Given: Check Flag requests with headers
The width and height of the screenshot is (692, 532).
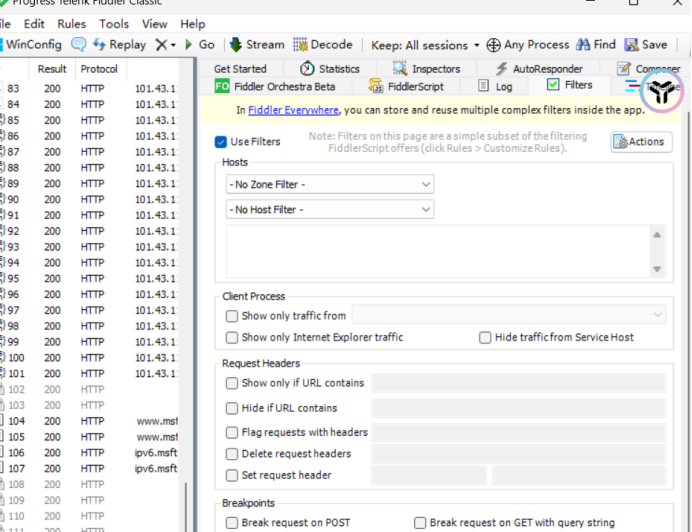Looking at the screenshot, I should pos(232,432).
